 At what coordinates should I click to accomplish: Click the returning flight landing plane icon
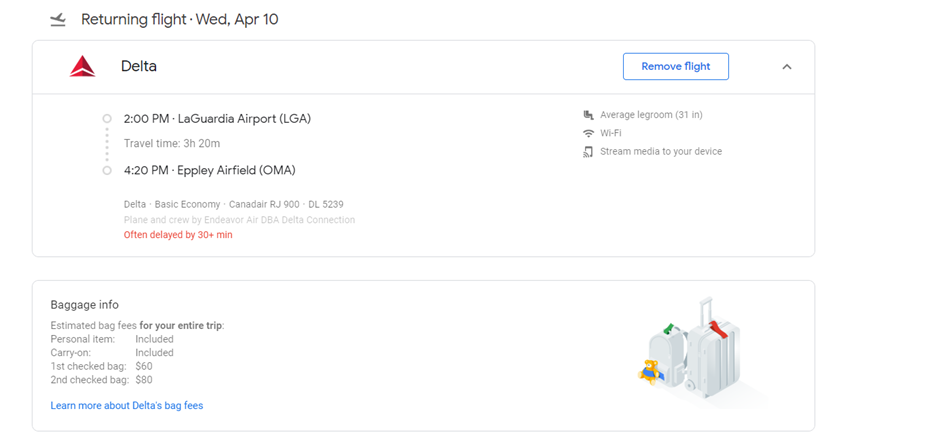[x=58, y=19]
